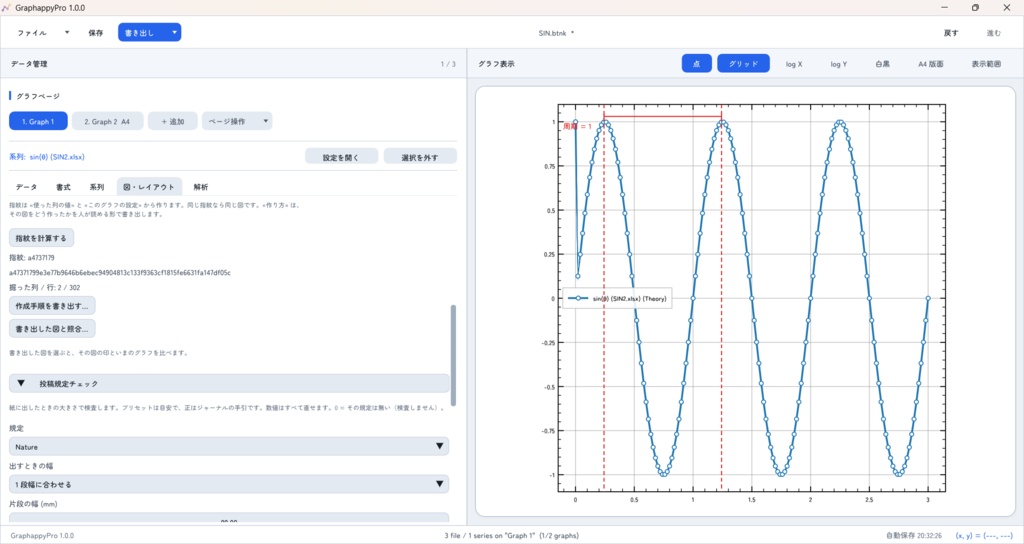Click the 自動保存 20:32:26 status
Screen dimensions: 1024x544
[914, 536]
